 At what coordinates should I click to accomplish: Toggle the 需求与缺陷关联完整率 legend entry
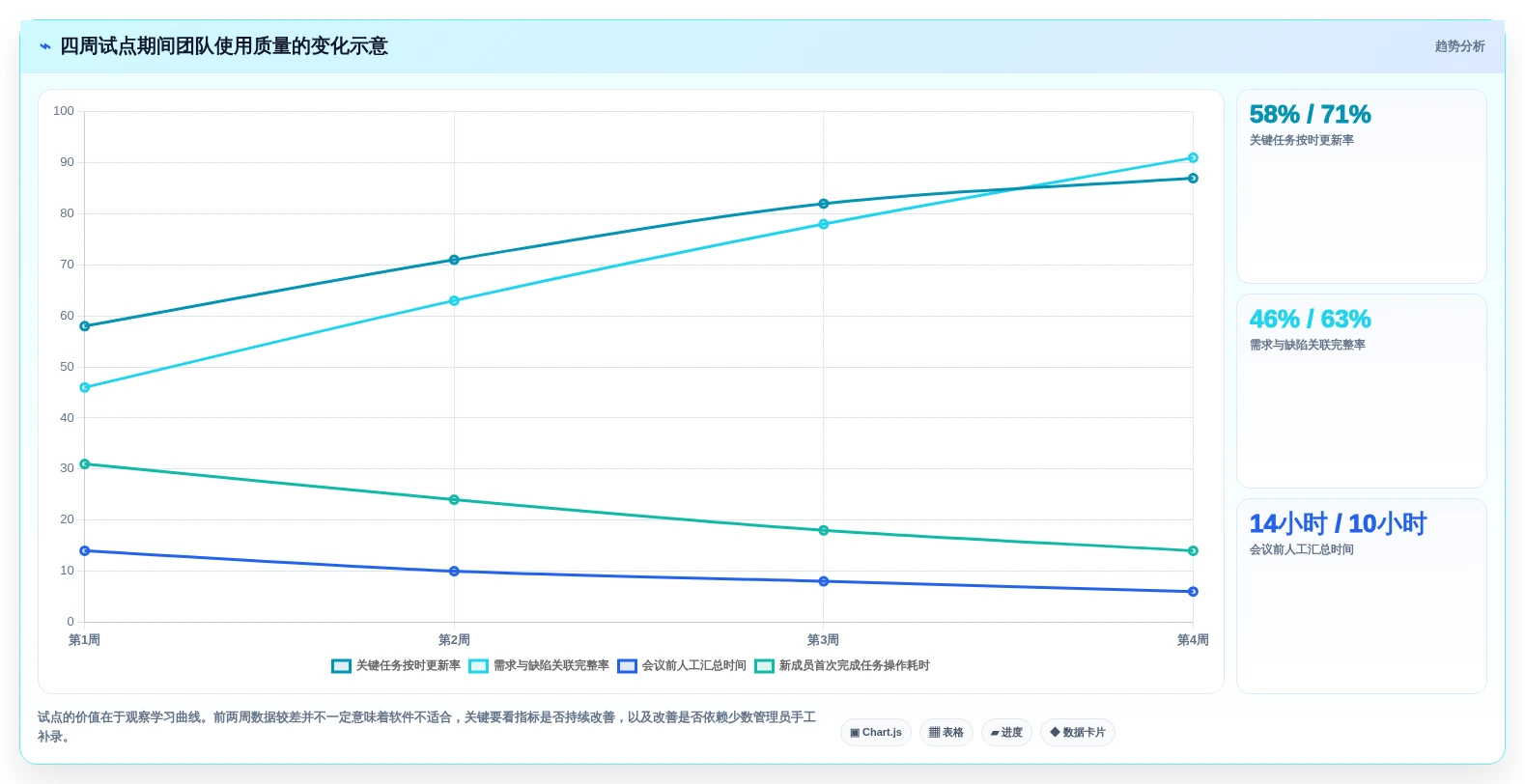point(539,666)
